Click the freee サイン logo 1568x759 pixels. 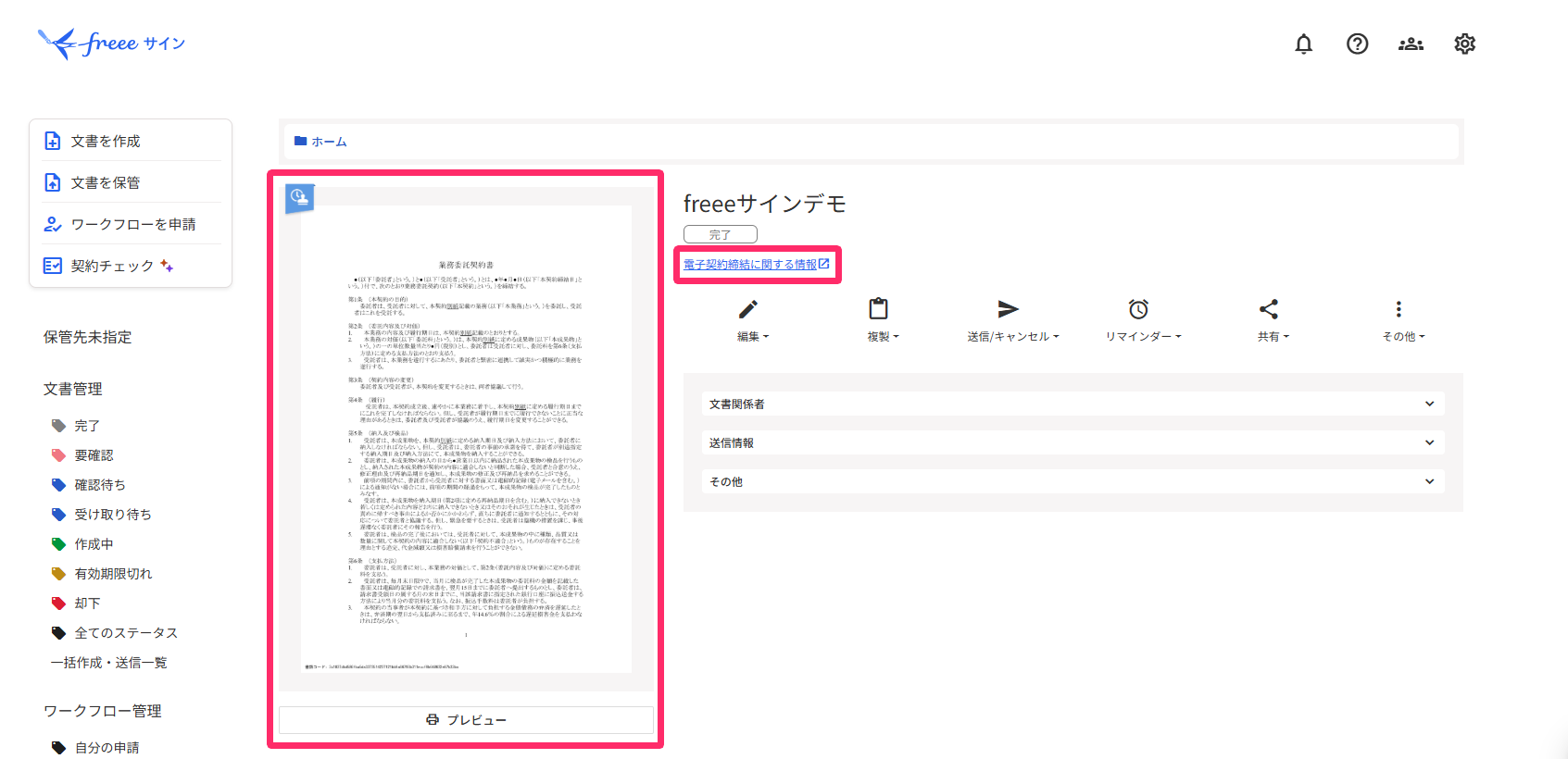coord(111,44)
